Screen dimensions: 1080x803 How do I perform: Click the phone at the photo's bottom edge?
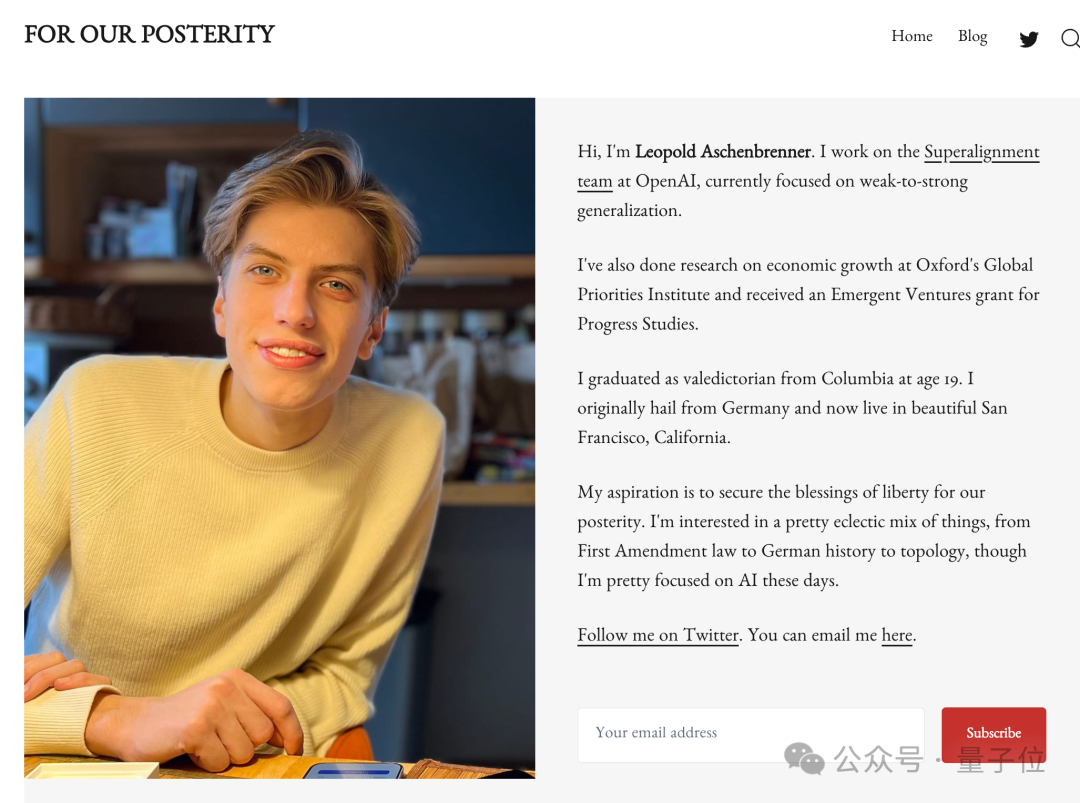click(x=353, y=771)
